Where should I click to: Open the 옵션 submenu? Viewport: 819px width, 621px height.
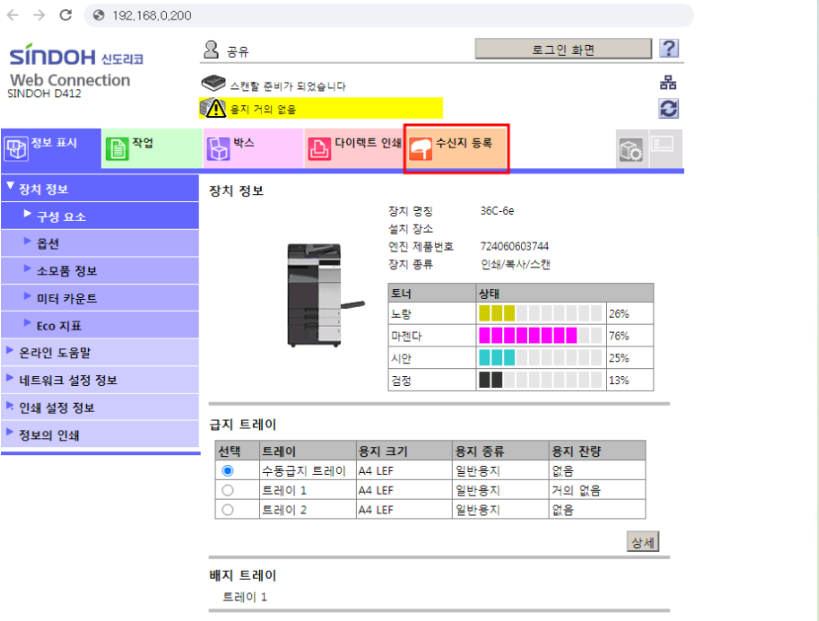click(100, 243)
